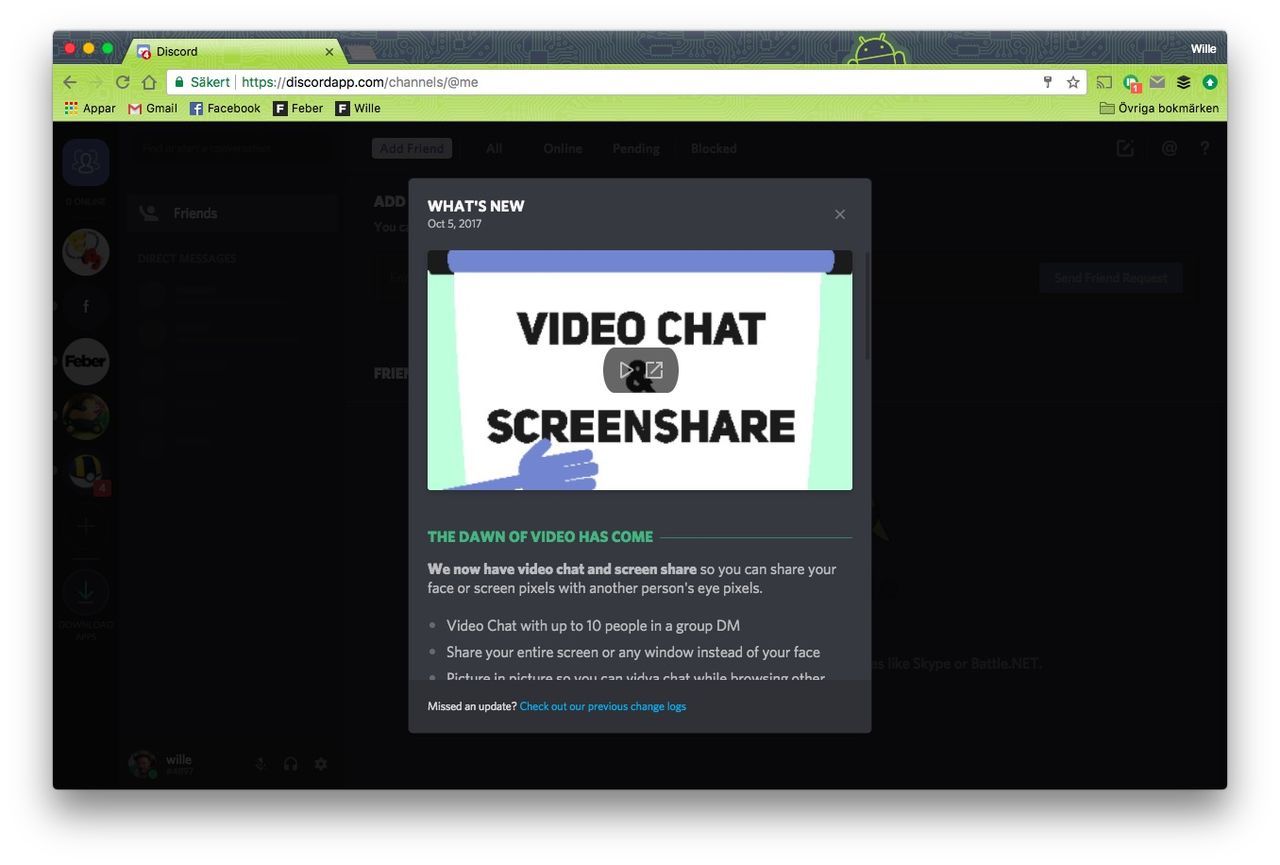The image size is (1280, 865).
Task: Select the Discord browser tab
Action: pyautogui.click(x=235, y=51)
